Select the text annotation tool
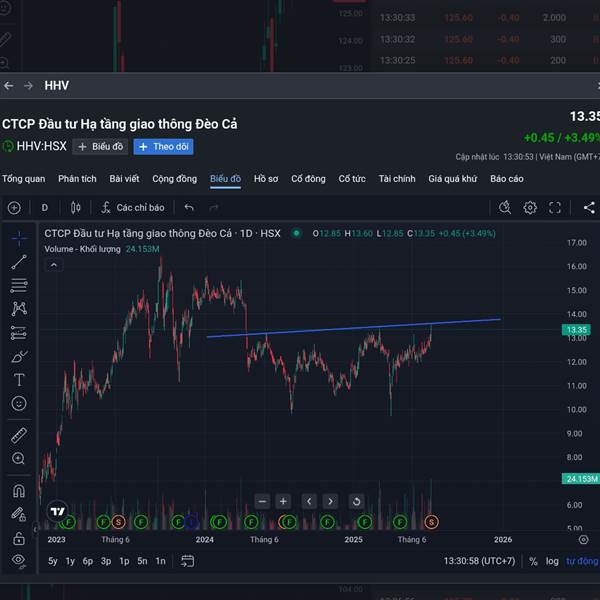This screenshot has height=600, width=600. coord(19,380)
